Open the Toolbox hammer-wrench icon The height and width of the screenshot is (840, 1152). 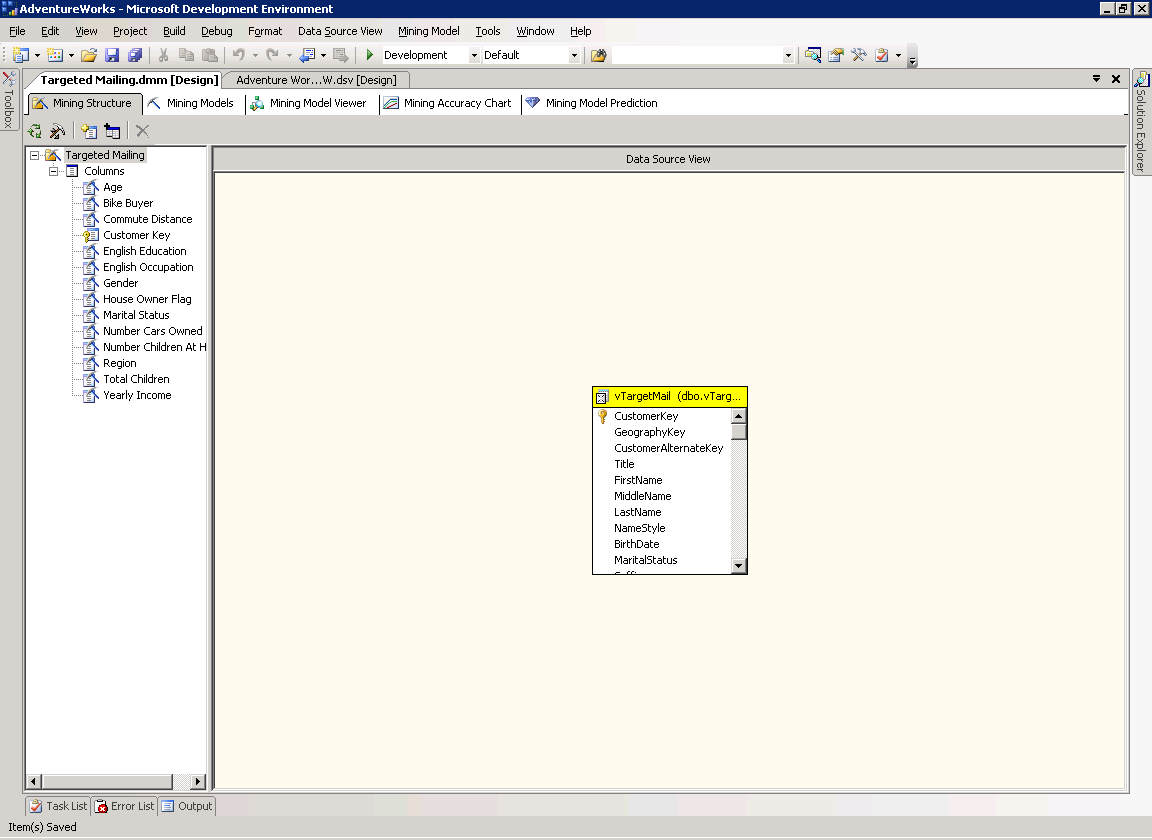click(858, 55)
